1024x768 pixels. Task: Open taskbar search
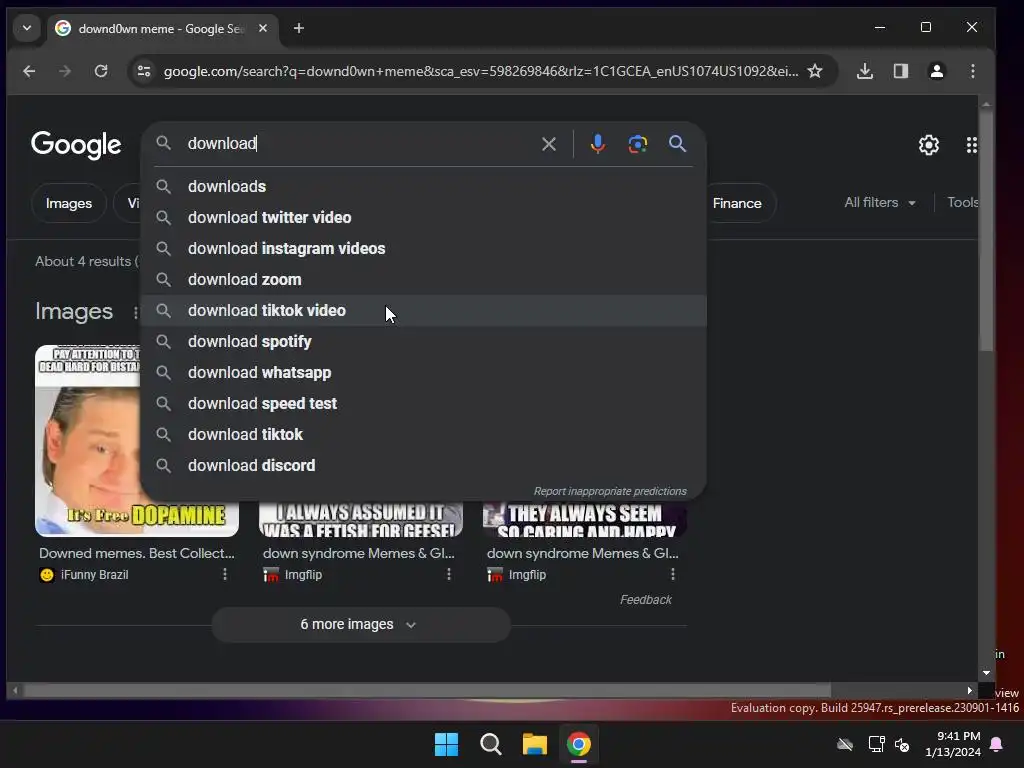490,744
